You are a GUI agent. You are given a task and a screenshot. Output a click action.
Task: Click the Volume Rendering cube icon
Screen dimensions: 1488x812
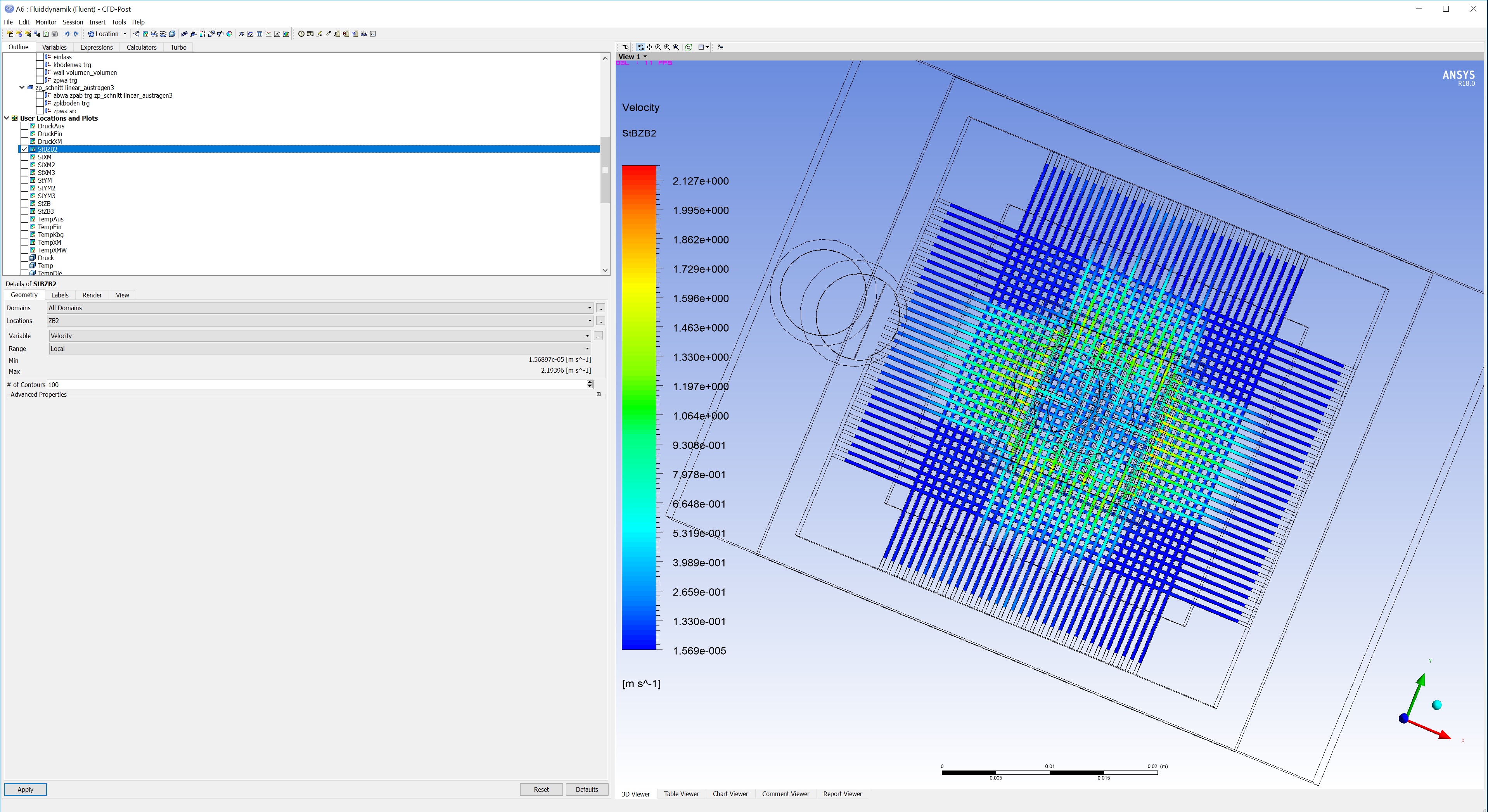coord(172,34)
